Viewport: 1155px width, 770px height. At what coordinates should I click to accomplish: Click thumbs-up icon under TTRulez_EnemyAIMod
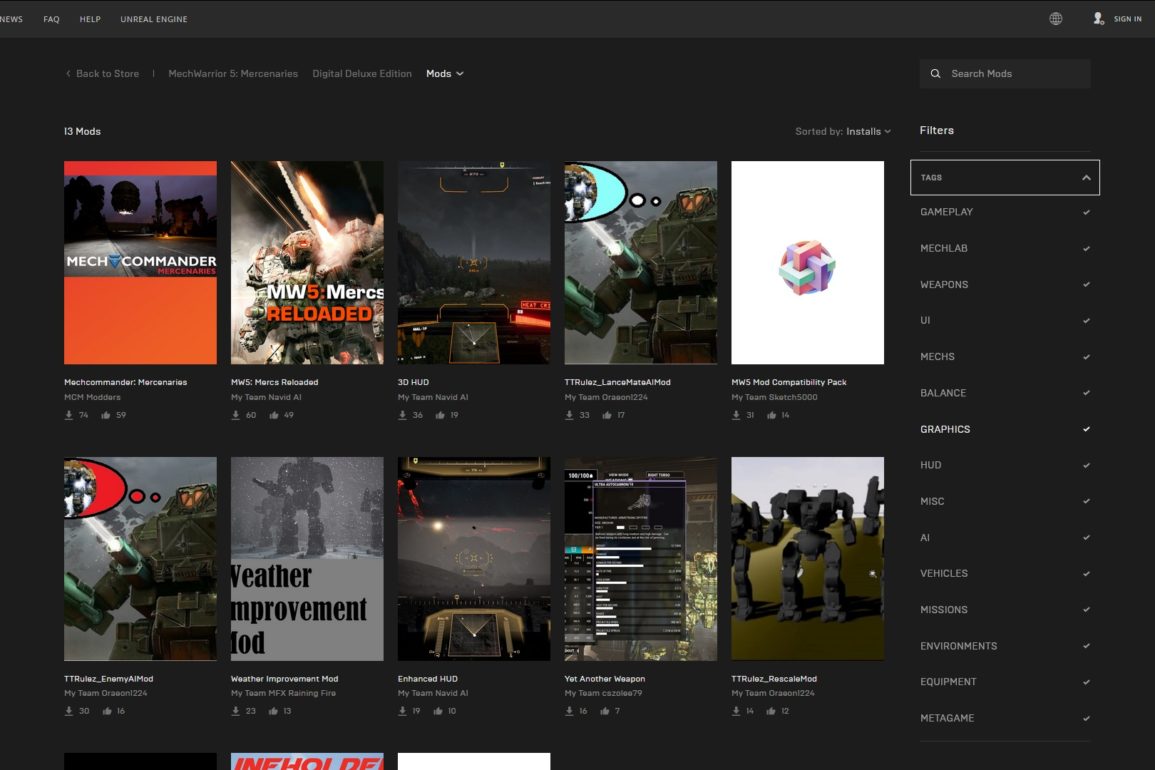tap(107, 711)
